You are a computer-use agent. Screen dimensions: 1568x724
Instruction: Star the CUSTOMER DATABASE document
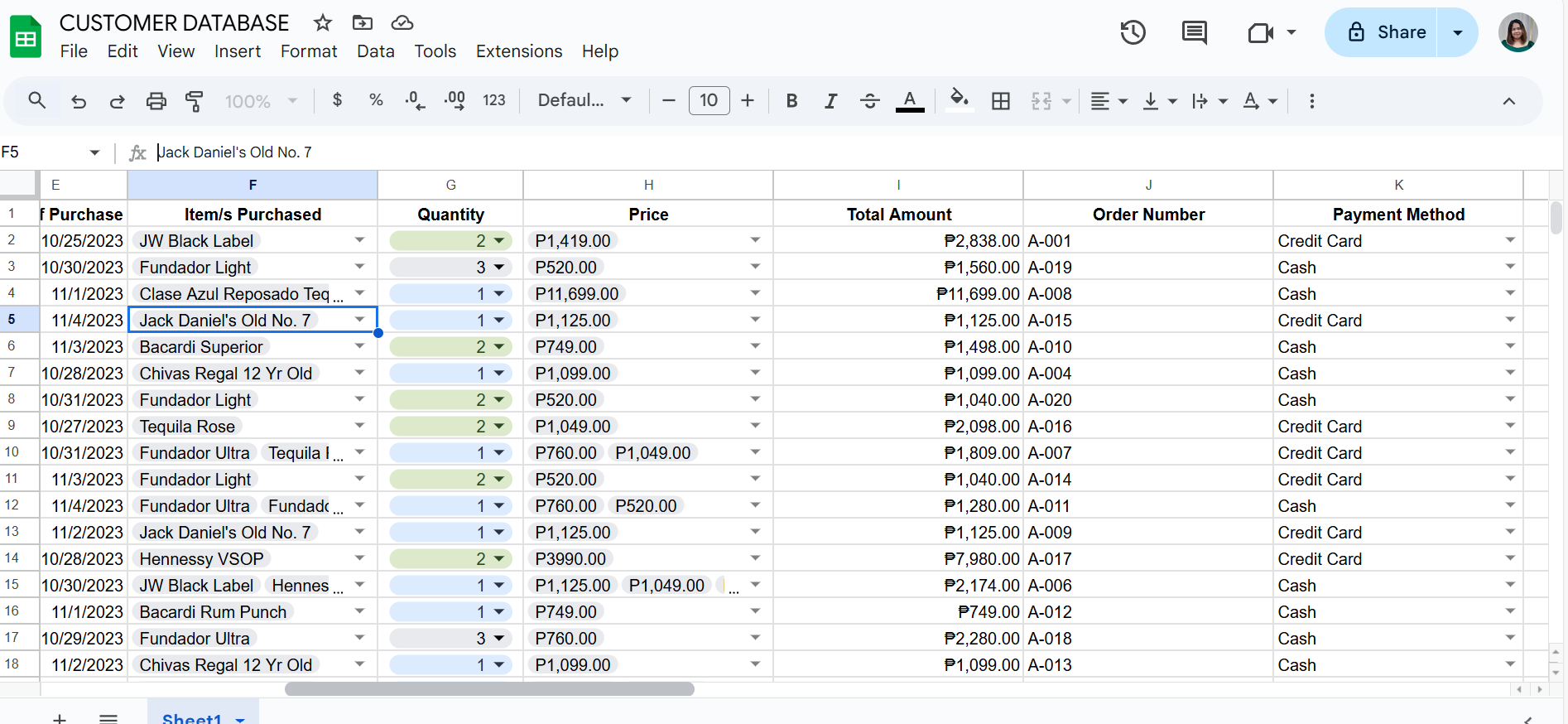click(323, 22)
